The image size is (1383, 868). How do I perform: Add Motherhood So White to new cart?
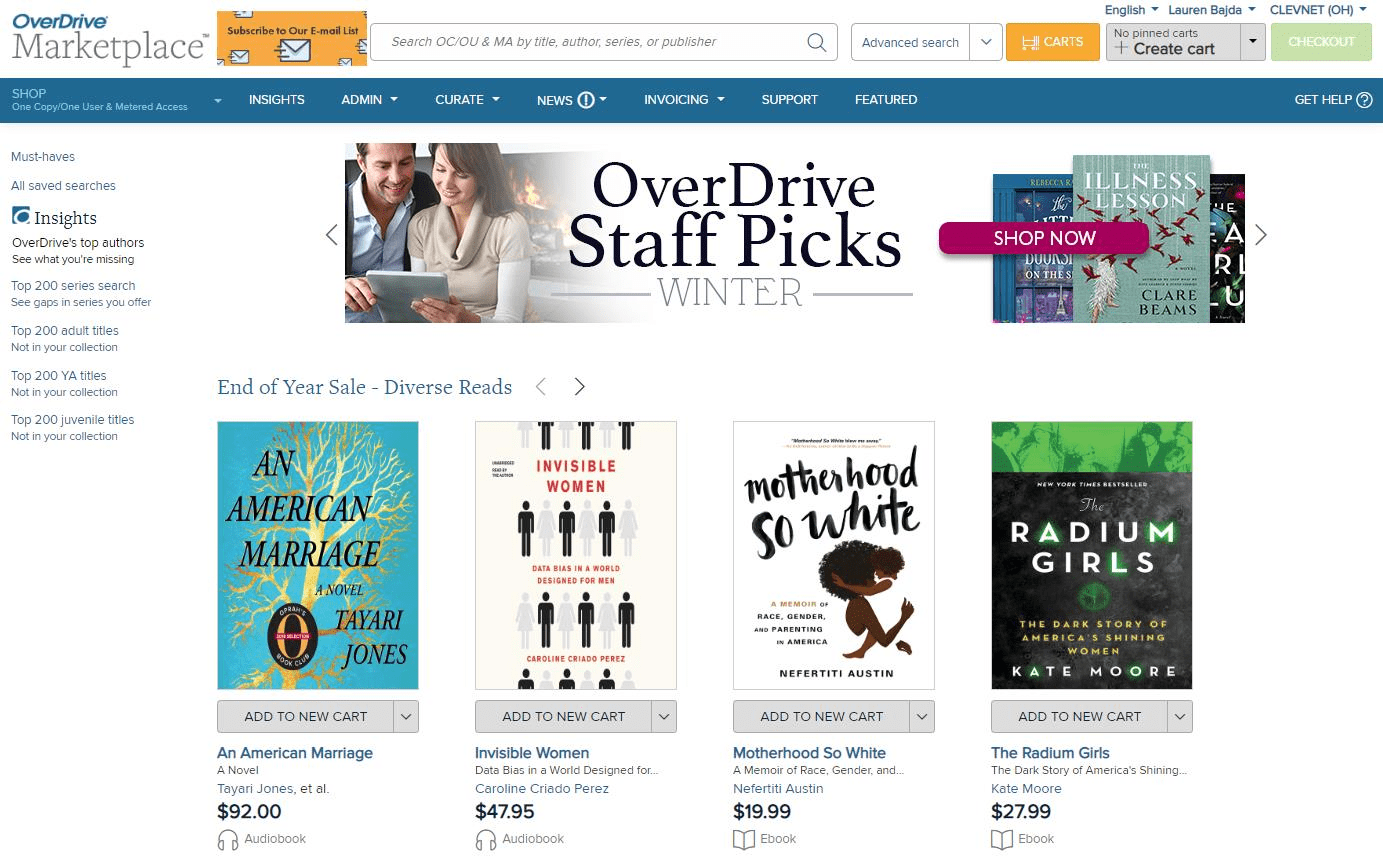tap(822, 716)
